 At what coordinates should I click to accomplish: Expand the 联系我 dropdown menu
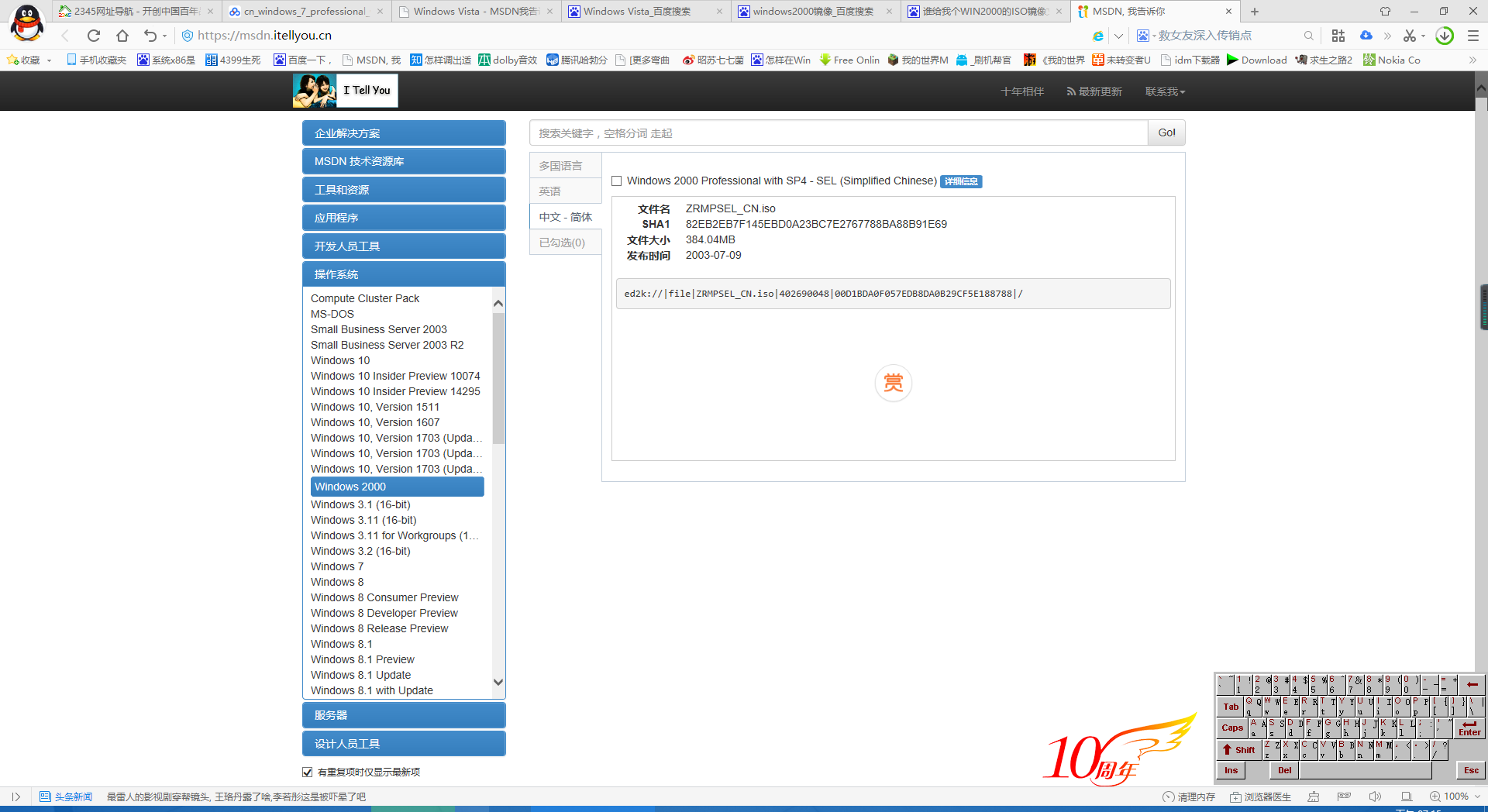[1165, 91]
